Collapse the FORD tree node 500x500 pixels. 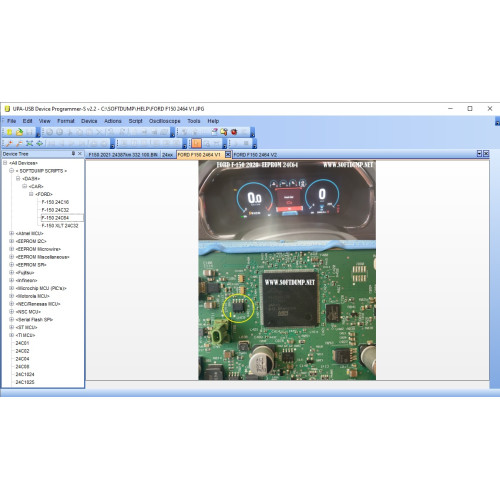[x=31, y=194]
